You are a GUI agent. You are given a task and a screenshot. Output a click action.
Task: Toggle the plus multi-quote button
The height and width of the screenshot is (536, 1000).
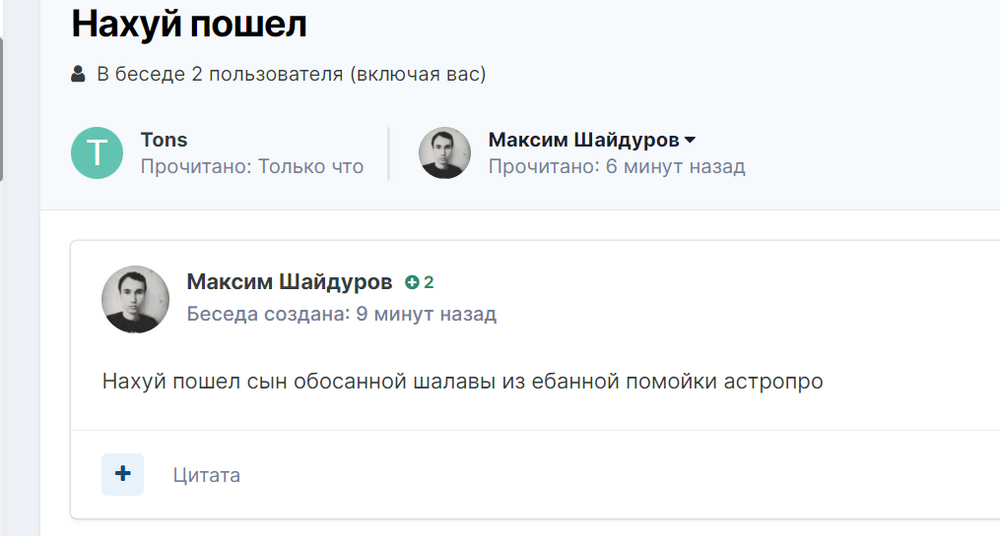point(122,474)
